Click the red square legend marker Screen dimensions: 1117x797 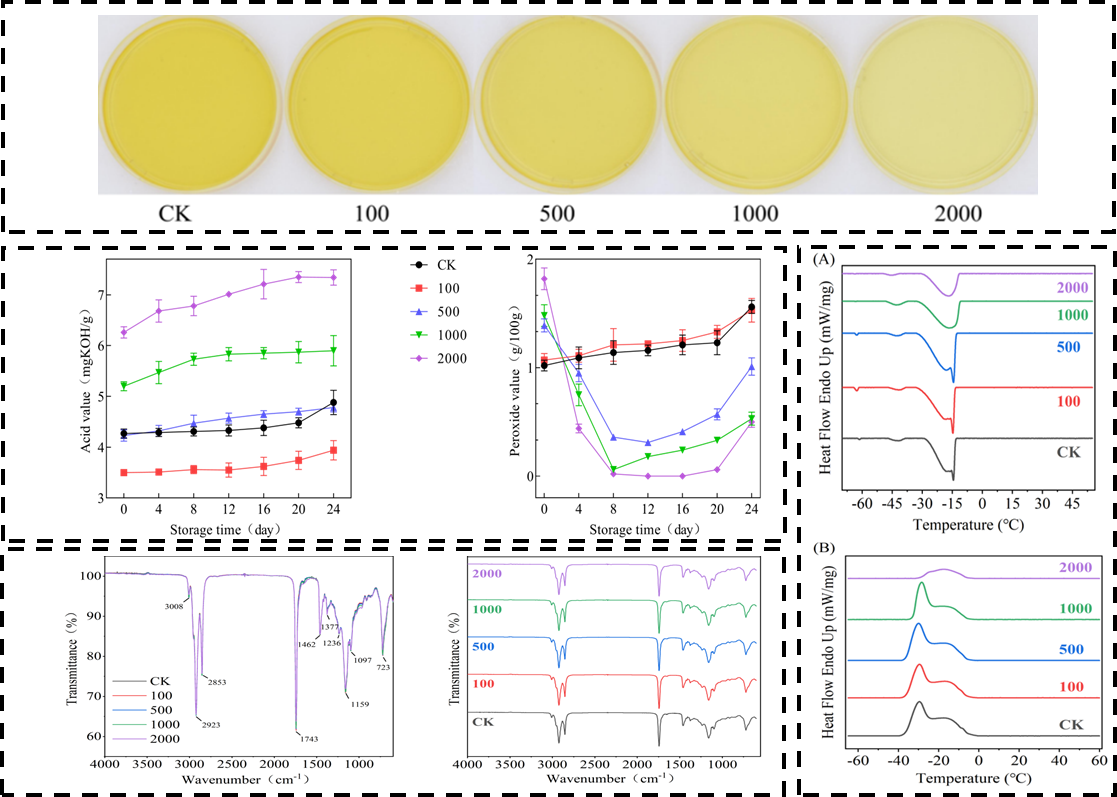[421, 288]
